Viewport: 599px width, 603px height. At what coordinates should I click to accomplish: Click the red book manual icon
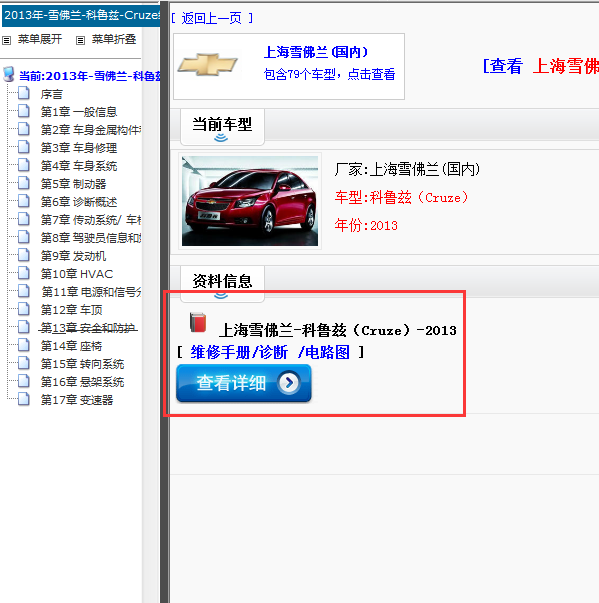pyautogui.click(x=198, y=323)
